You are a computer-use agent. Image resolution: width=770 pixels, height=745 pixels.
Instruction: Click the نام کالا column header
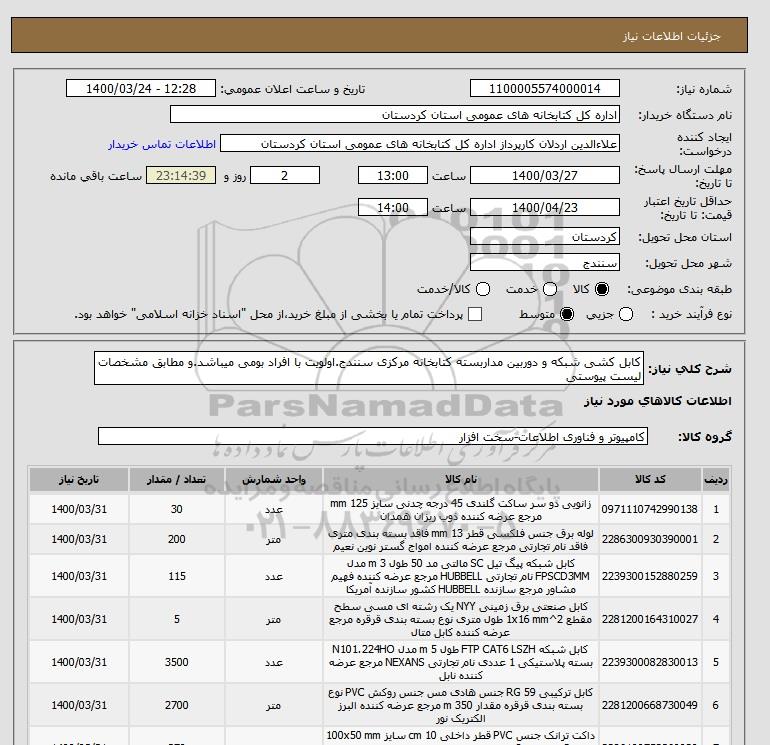tap(440, 479)
